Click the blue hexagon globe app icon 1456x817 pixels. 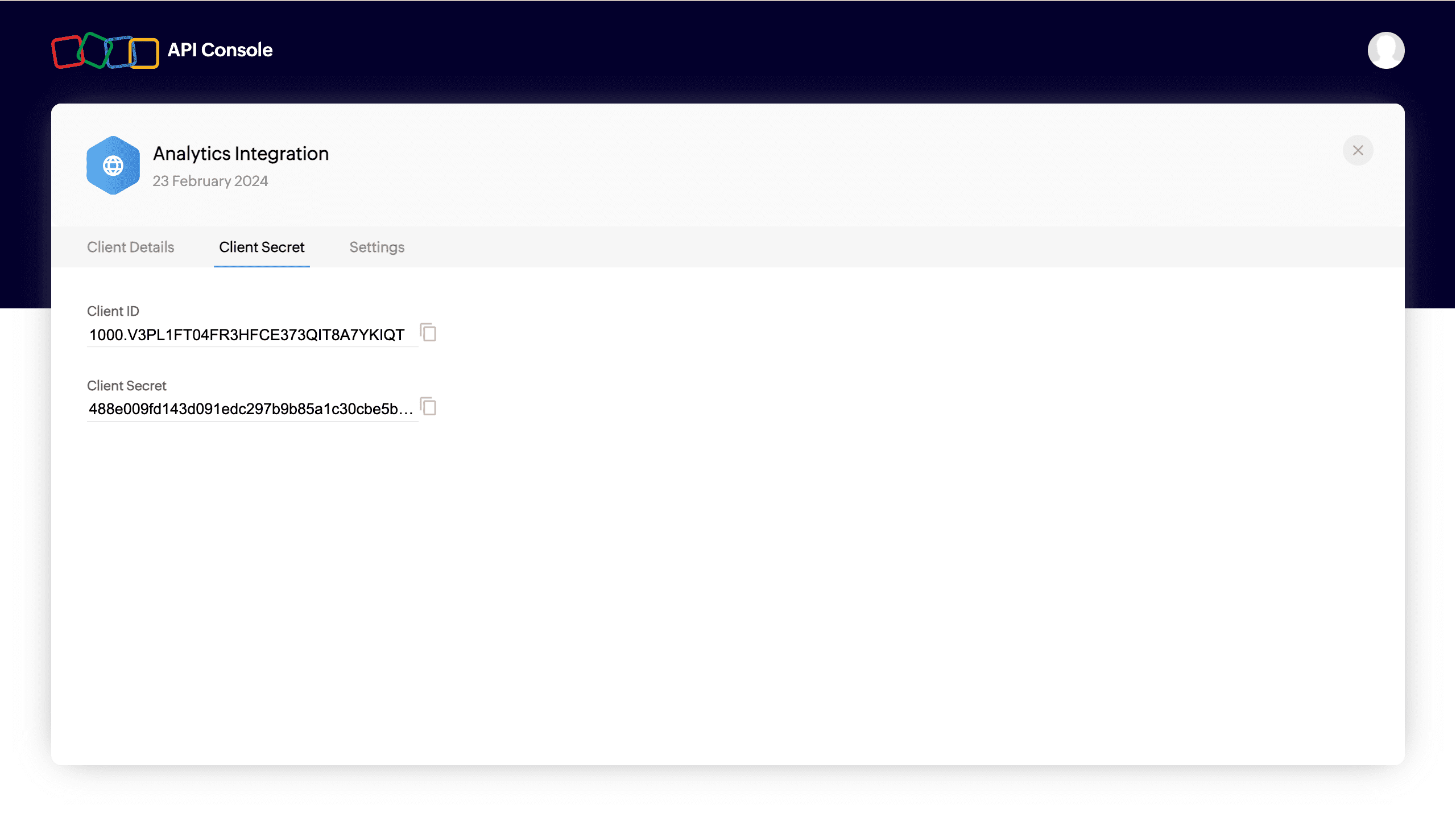click(113, 166)
